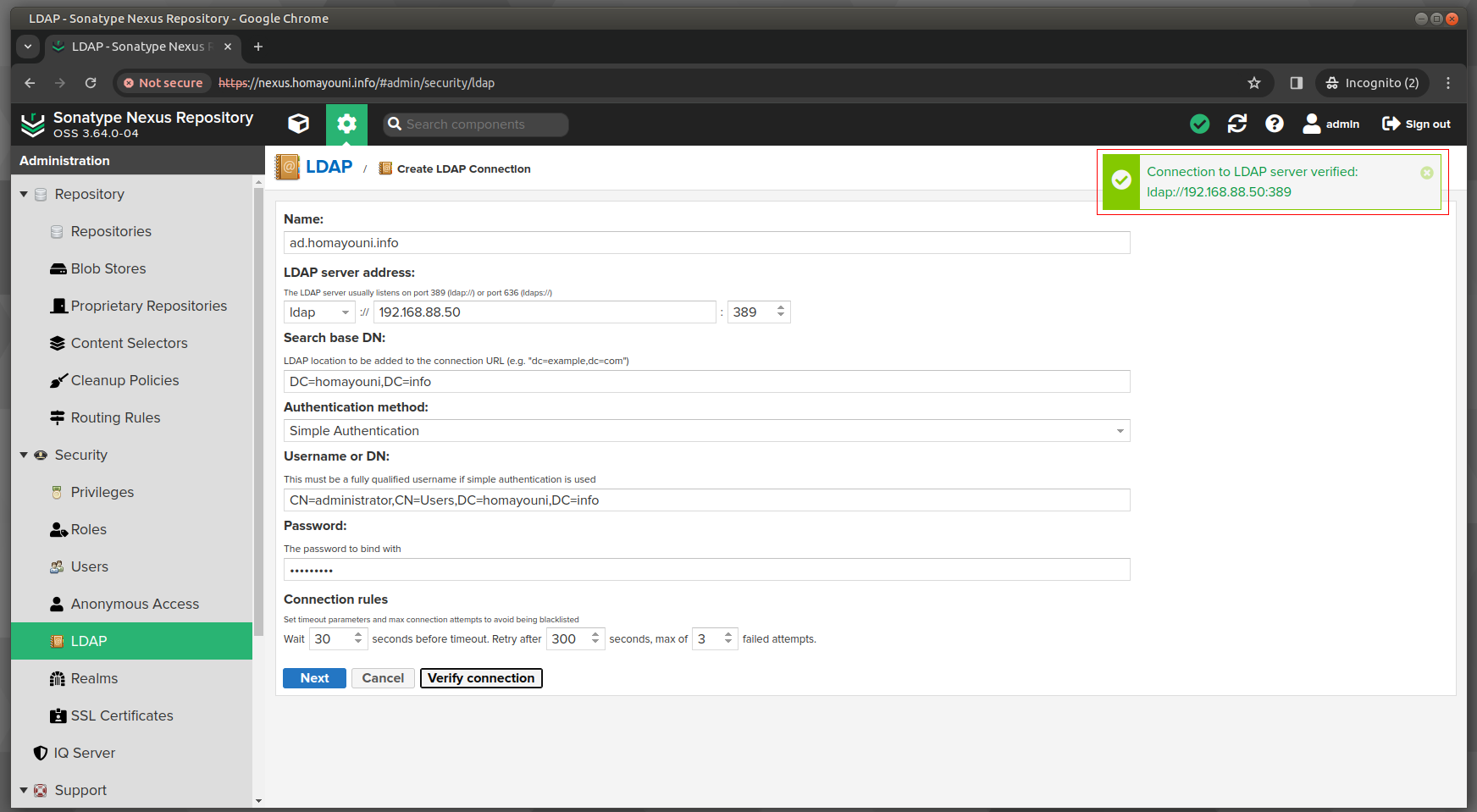Open the tab search chevron
1477x812 pixels.
click(x=27, y=47)
